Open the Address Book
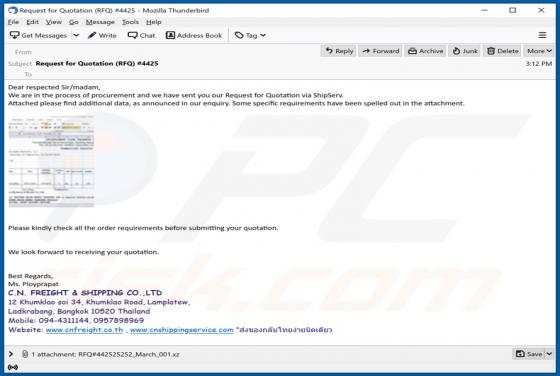The width and height of the screenshot is (560, 376). (194, 35)
